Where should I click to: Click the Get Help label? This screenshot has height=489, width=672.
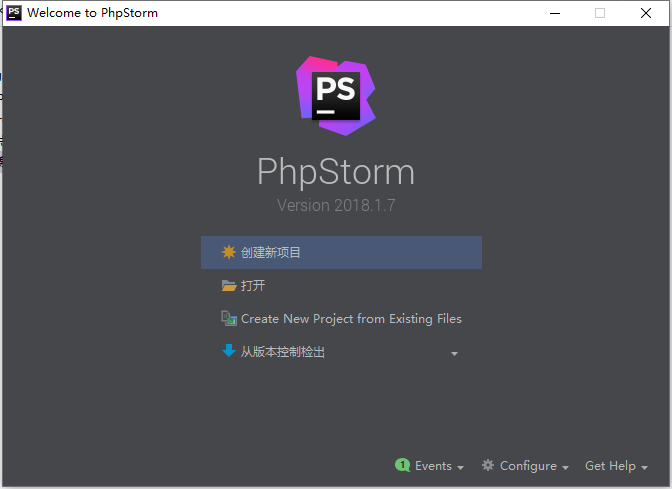pos(610,466)
